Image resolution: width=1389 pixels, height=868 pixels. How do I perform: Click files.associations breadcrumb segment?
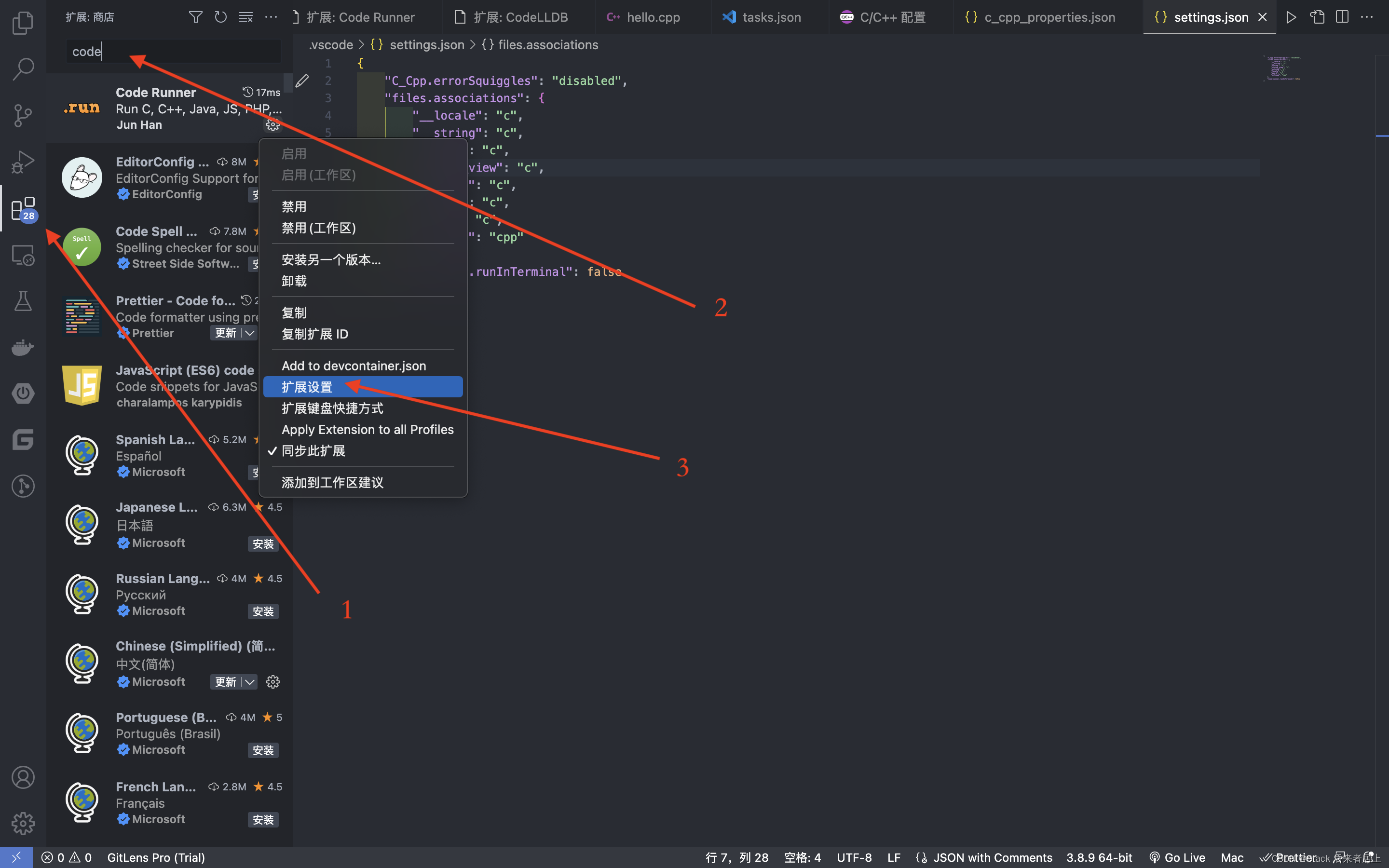[540, 45]
